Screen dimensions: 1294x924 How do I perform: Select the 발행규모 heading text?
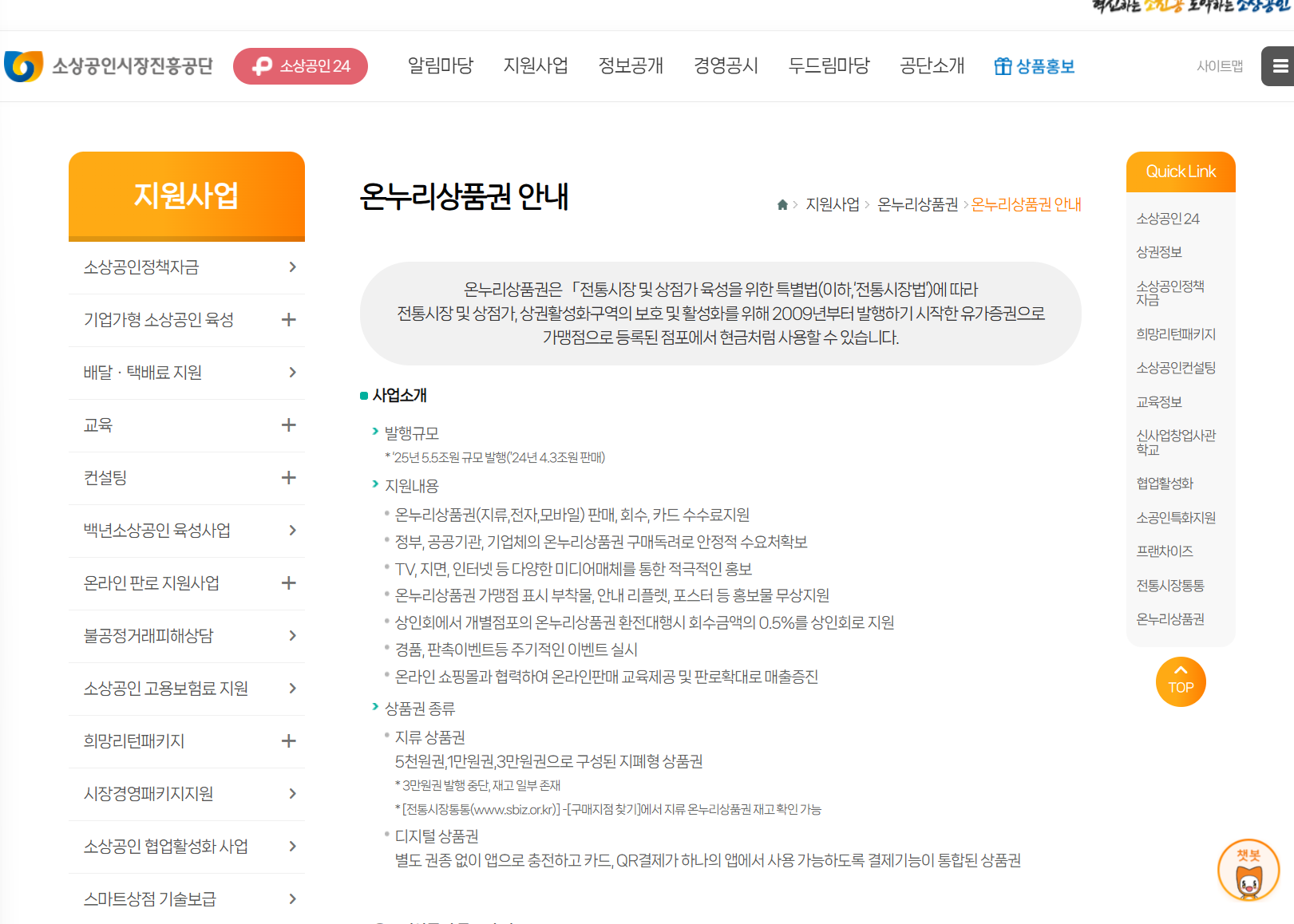[412, 433]
